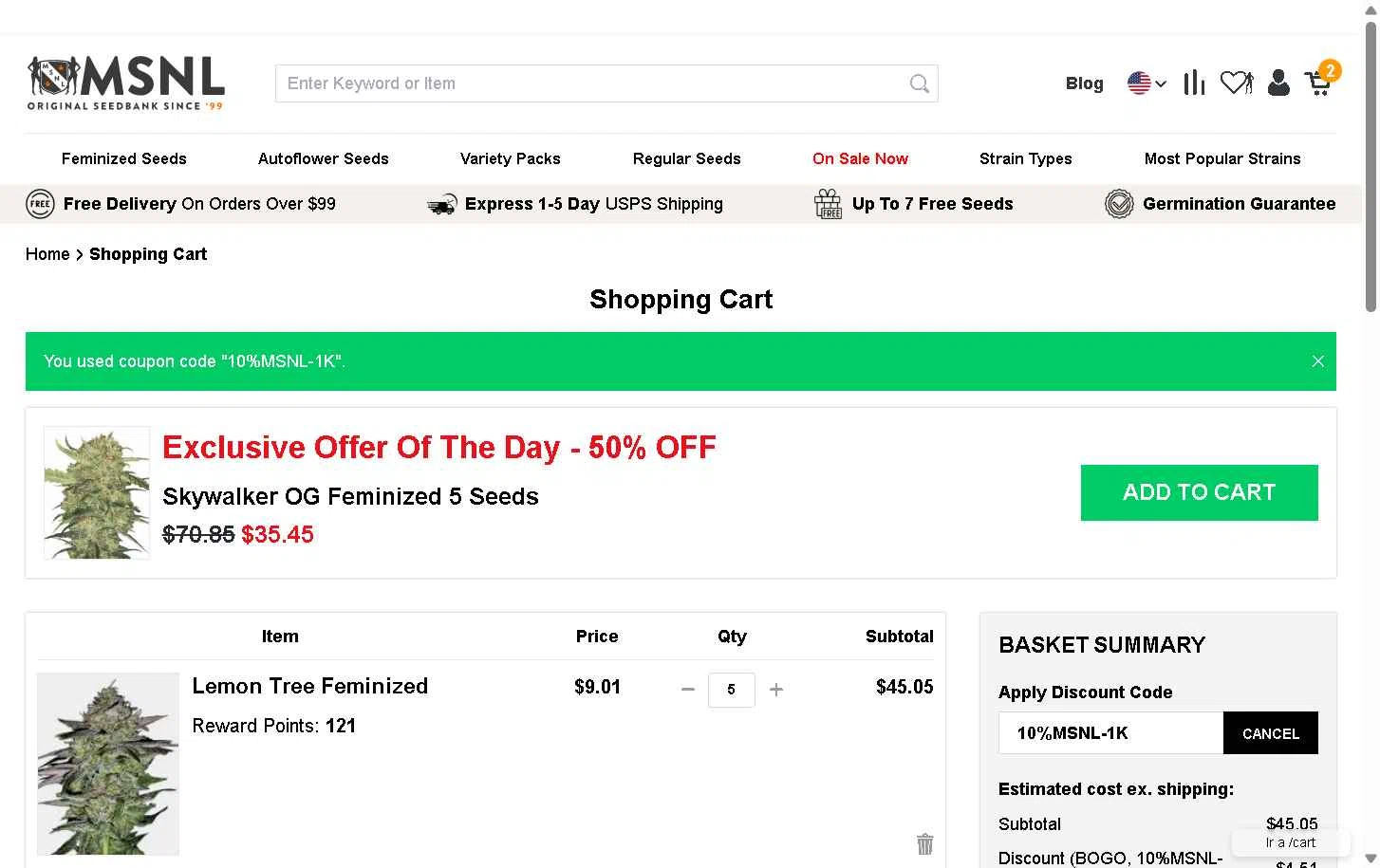Image resolution: width=1380 pixels, height=868 pixels.
Task: Open the wishlist heart icon
Action: (x=1237, y=83)
